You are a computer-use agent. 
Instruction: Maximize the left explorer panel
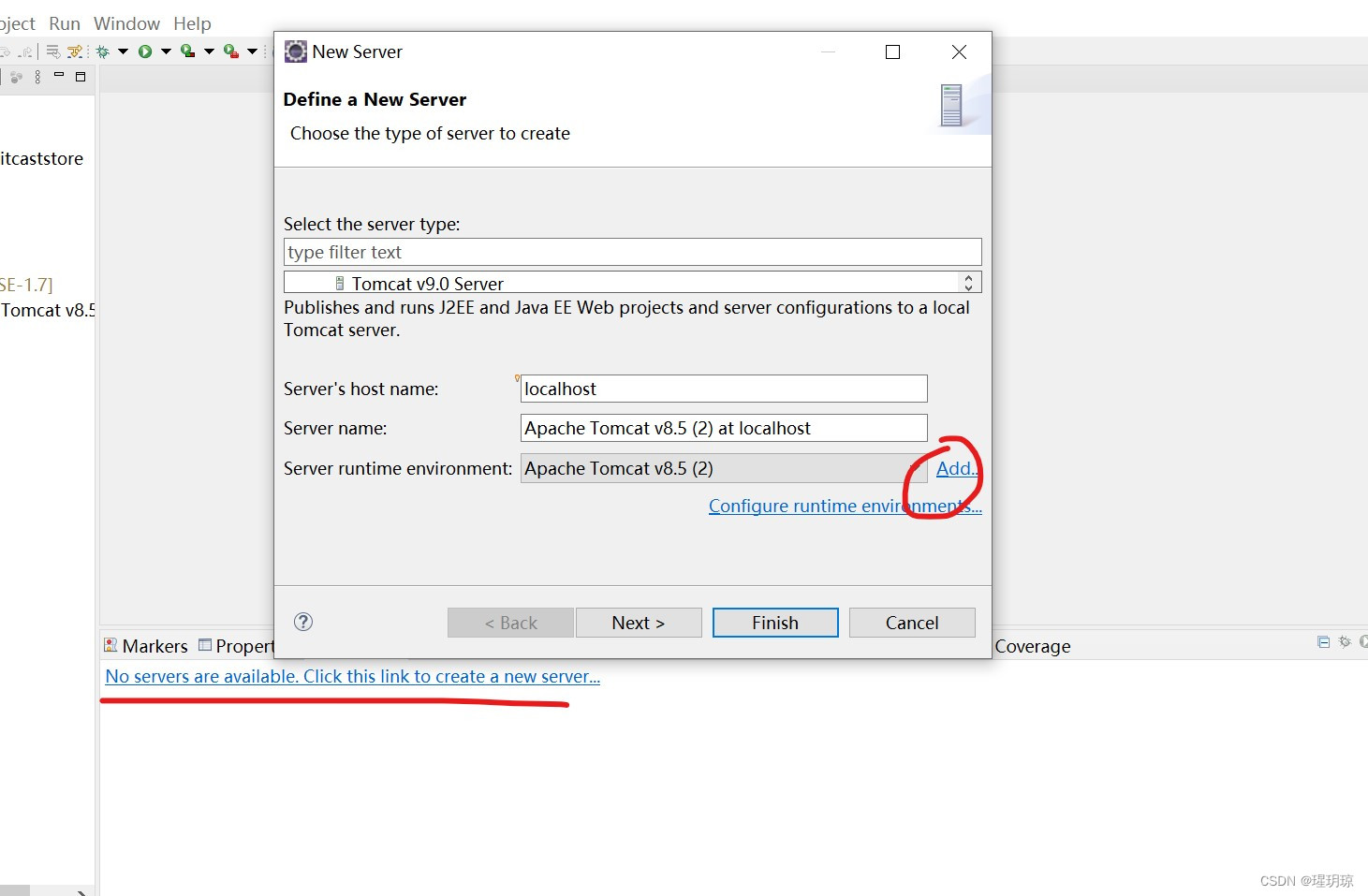pos(81,77)
